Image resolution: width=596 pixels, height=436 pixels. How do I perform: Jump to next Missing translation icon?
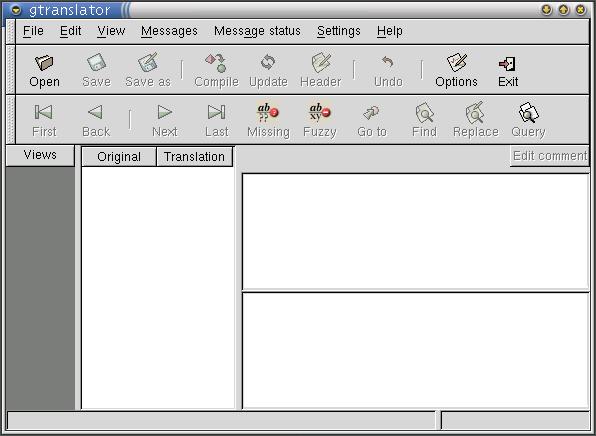click(x=268, y=113)
